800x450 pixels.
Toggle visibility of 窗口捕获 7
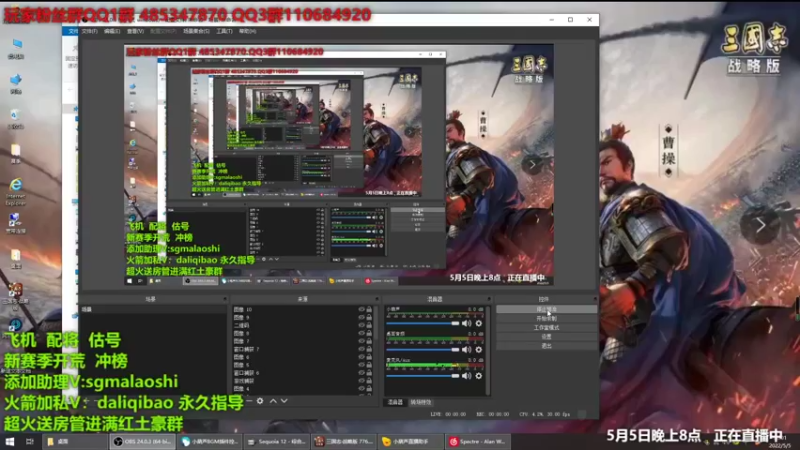point(361,349)
